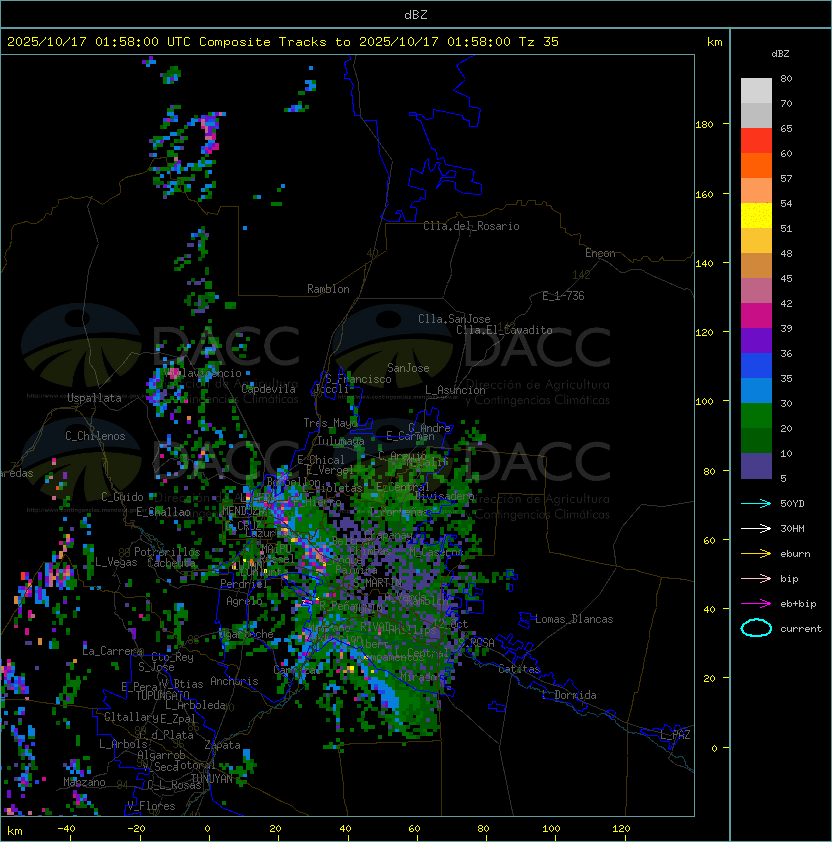832x842 pixels.
Task: Pick the slate purple 5-10 dBZ swatch
Action: pyautogui.click(x=756, y=466)
